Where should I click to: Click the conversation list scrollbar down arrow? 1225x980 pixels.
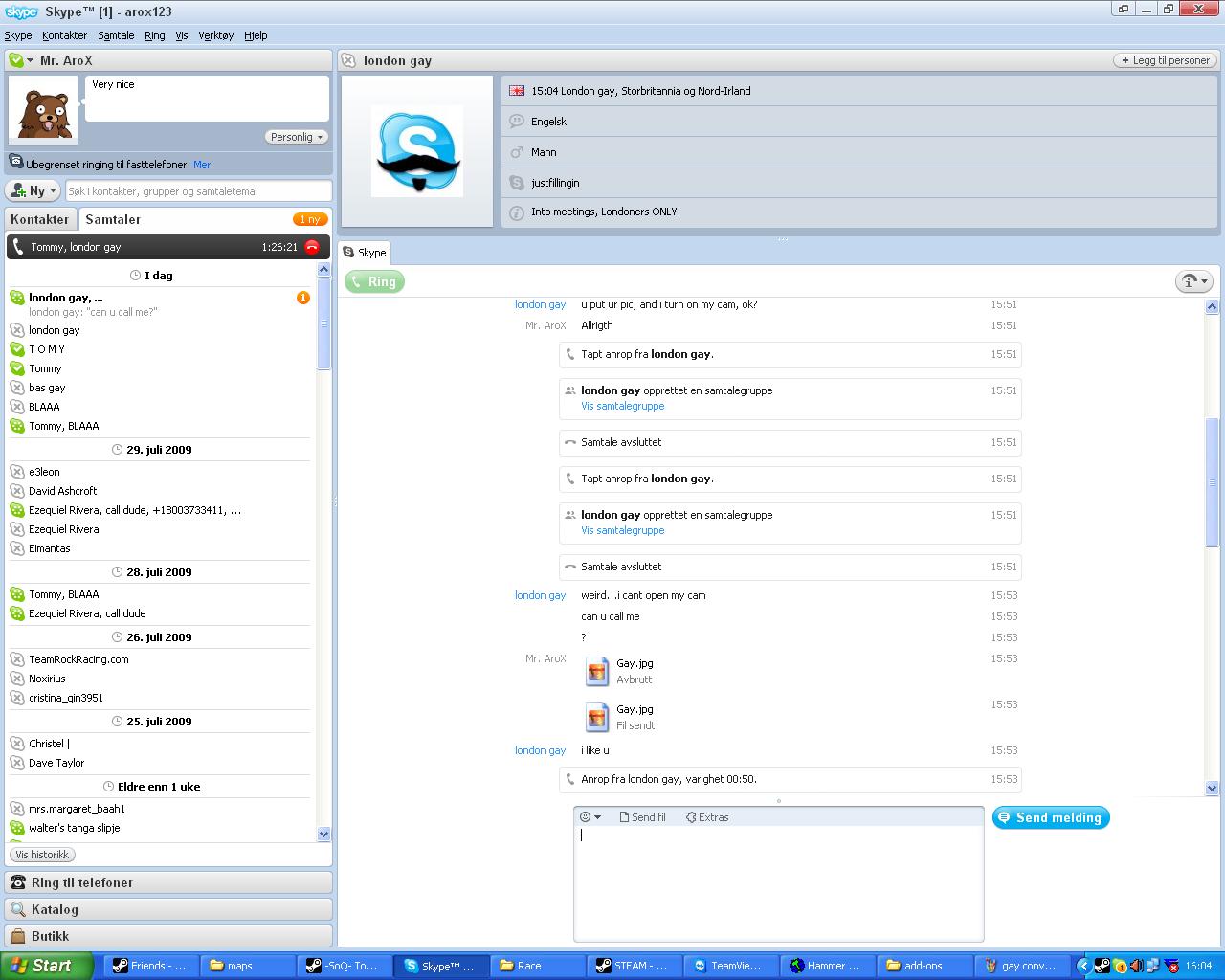(x=323, y=834)
